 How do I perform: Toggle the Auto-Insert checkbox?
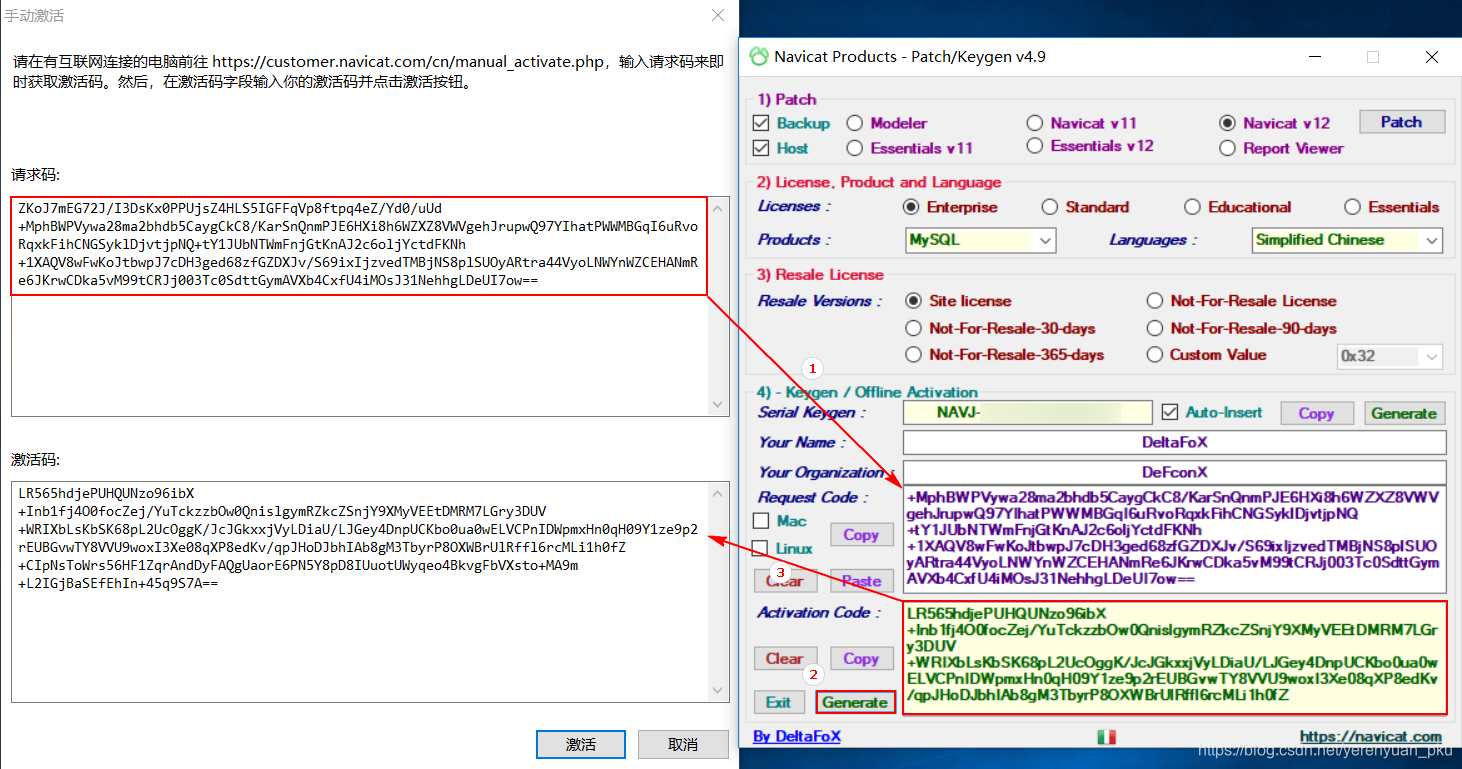(x=1170, y=412)
